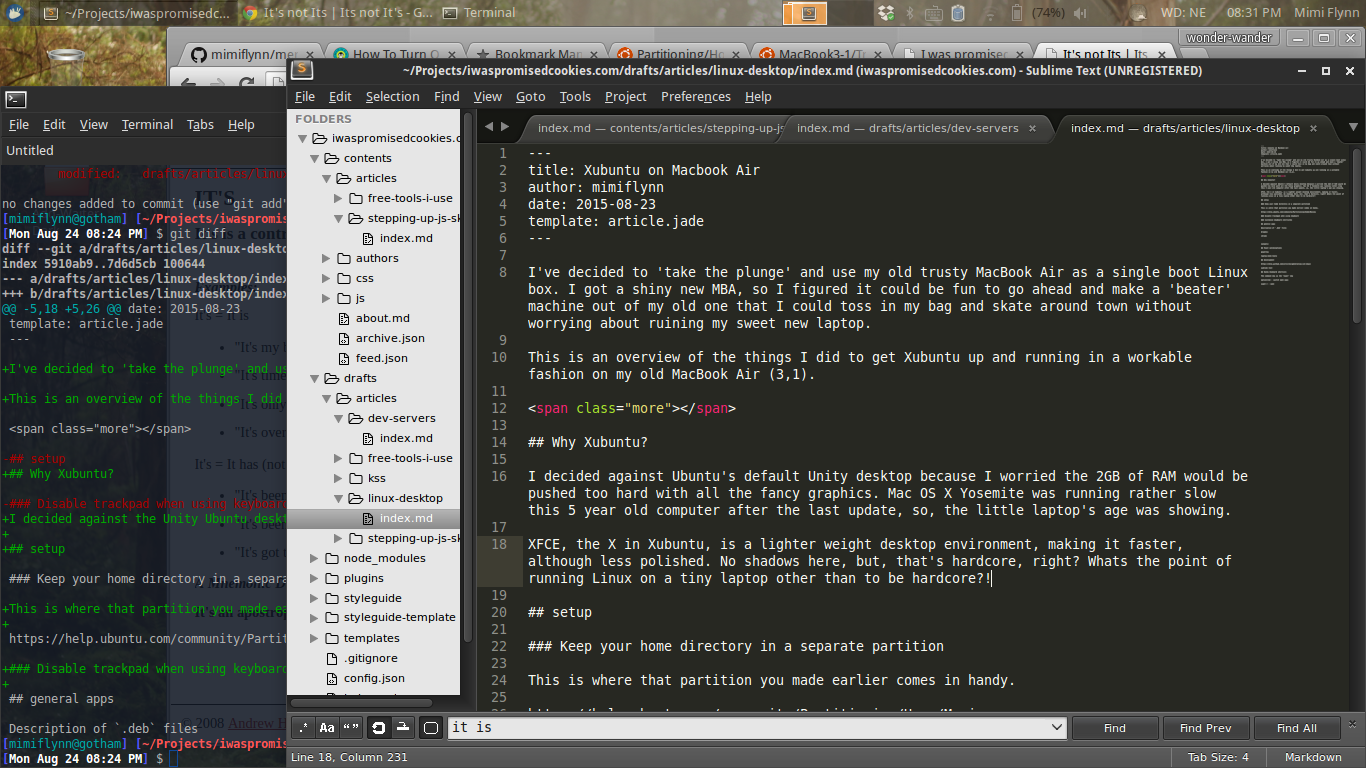This screenshot has width=1366, height=768.
Task: Open .gitignore in the sidebar
Action: pyautogui.click(x=370, y=658)
